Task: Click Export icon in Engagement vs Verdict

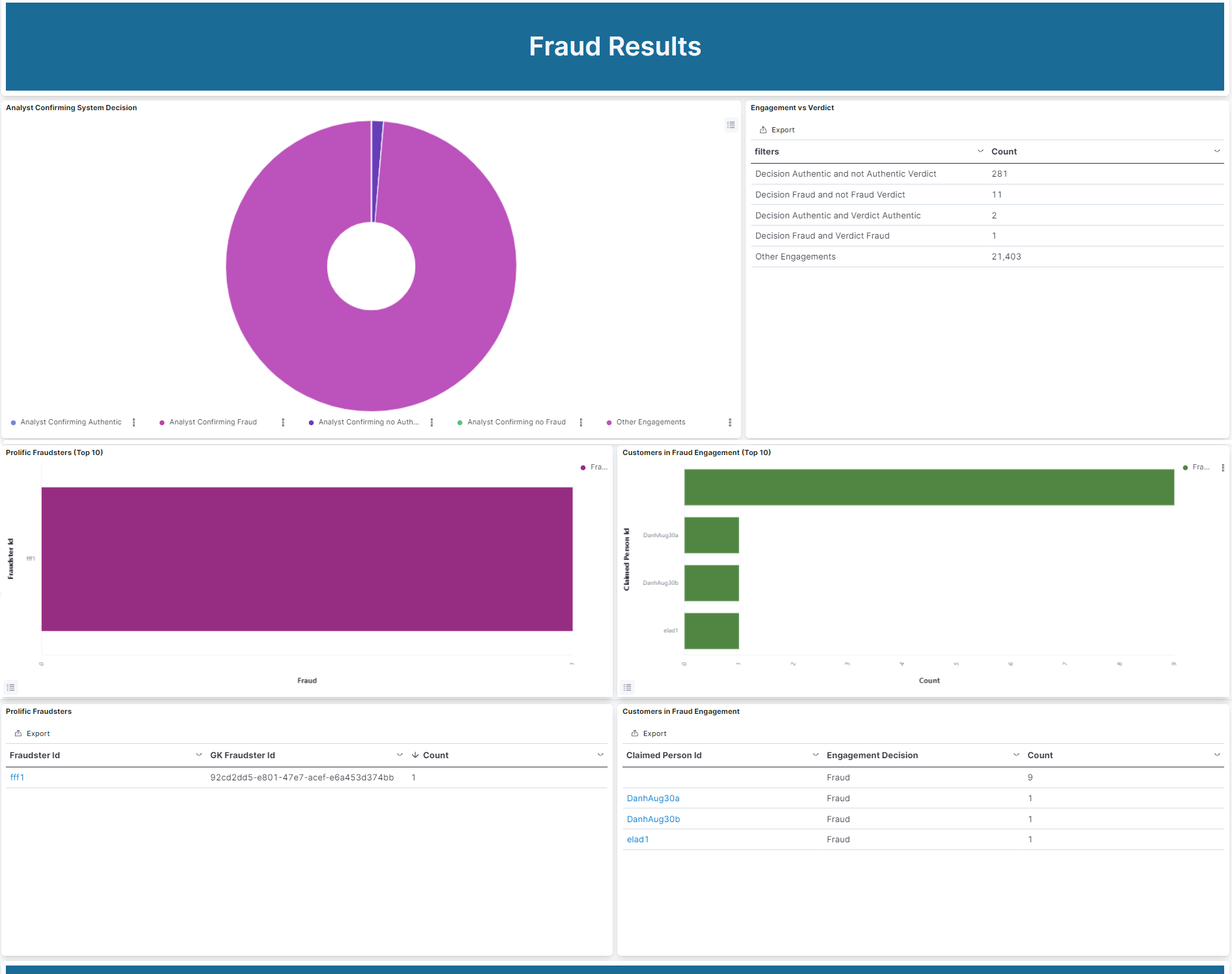Action: pos(763,130)
